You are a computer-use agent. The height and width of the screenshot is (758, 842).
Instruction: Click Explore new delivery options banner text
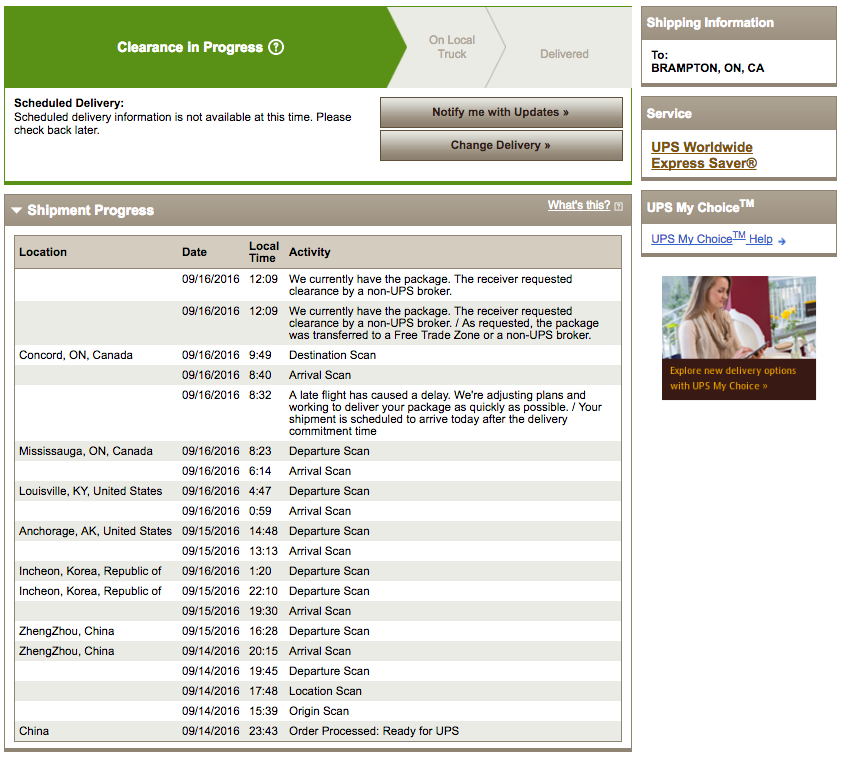[x=732, y=378]
